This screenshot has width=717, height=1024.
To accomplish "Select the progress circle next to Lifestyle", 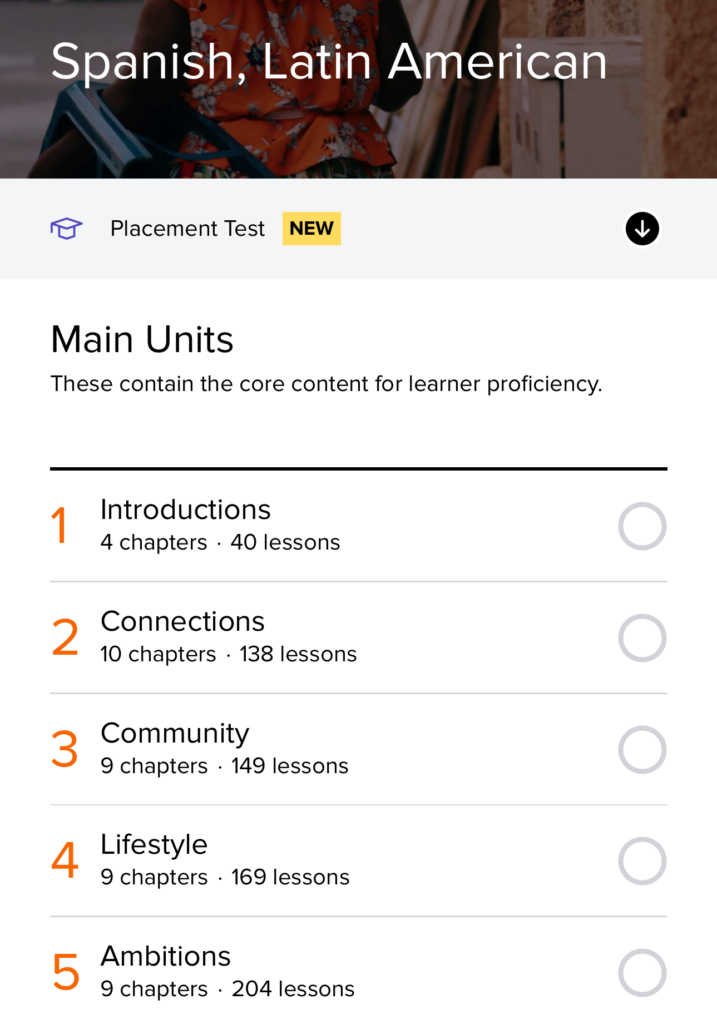I will [x=642, y=861].
